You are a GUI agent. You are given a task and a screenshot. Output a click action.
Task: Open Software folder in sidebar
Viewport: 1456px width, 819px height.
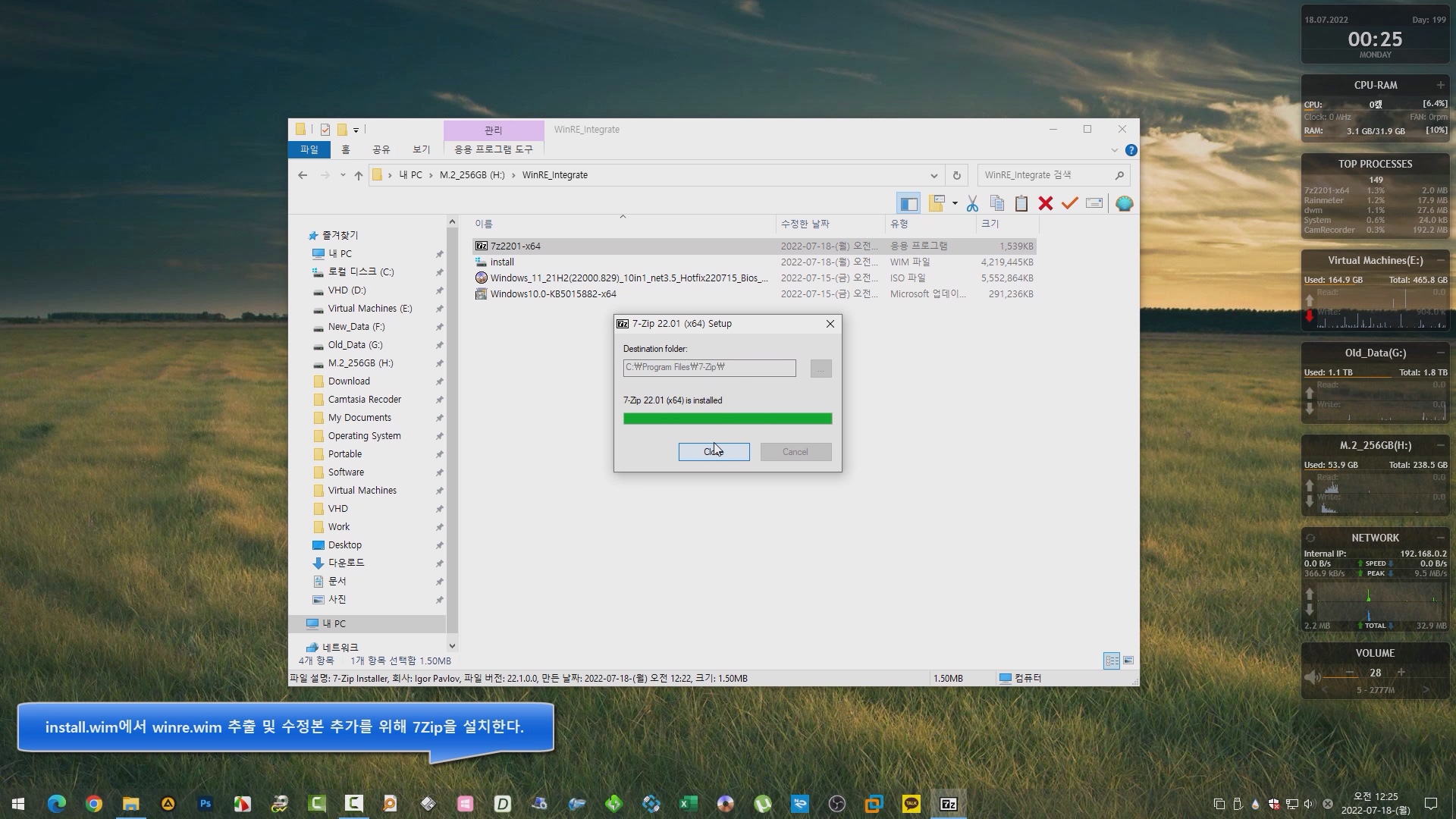(346, 472)
